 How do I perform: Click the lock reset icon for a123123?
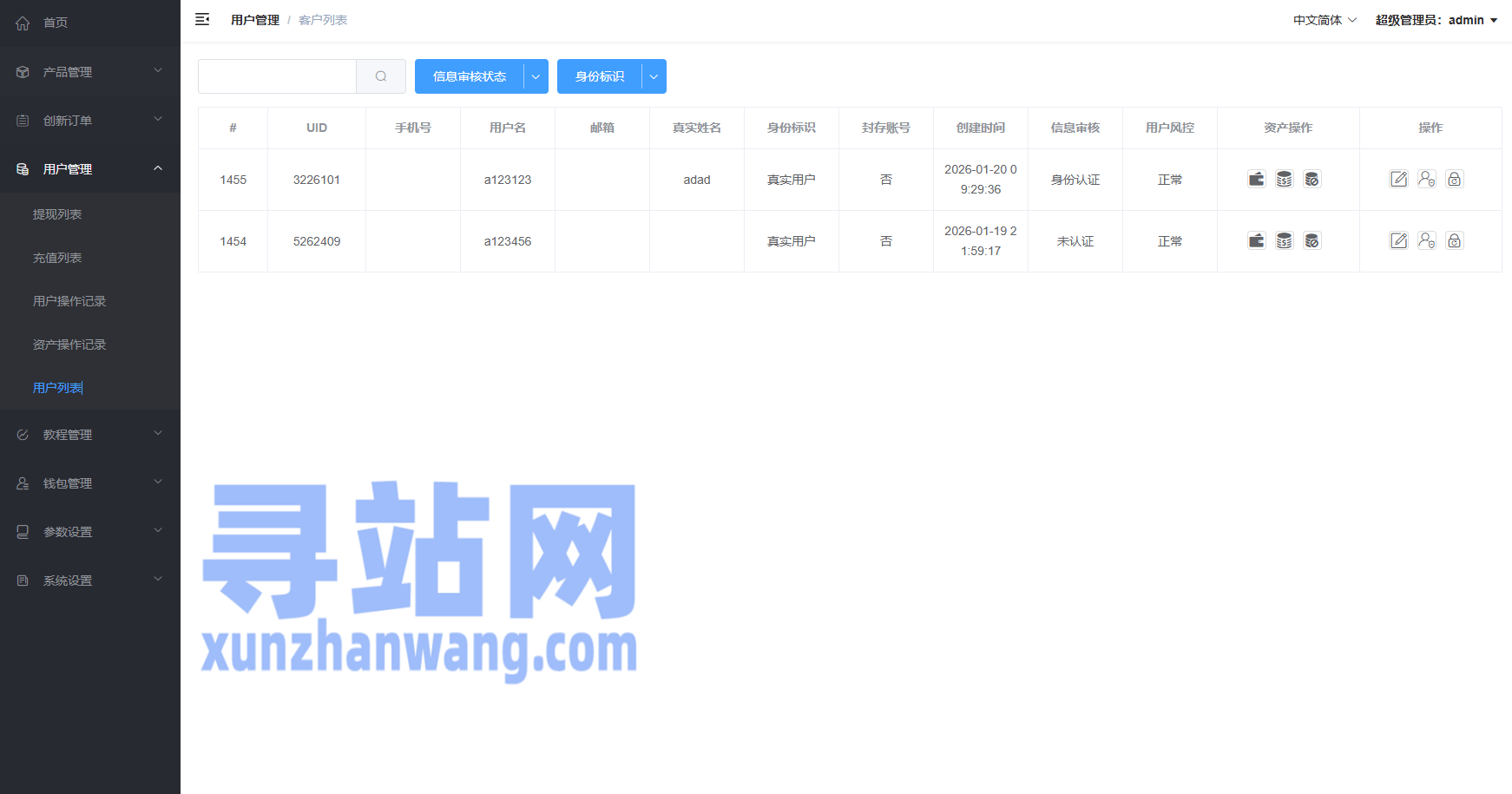[x=1454, y=180]
